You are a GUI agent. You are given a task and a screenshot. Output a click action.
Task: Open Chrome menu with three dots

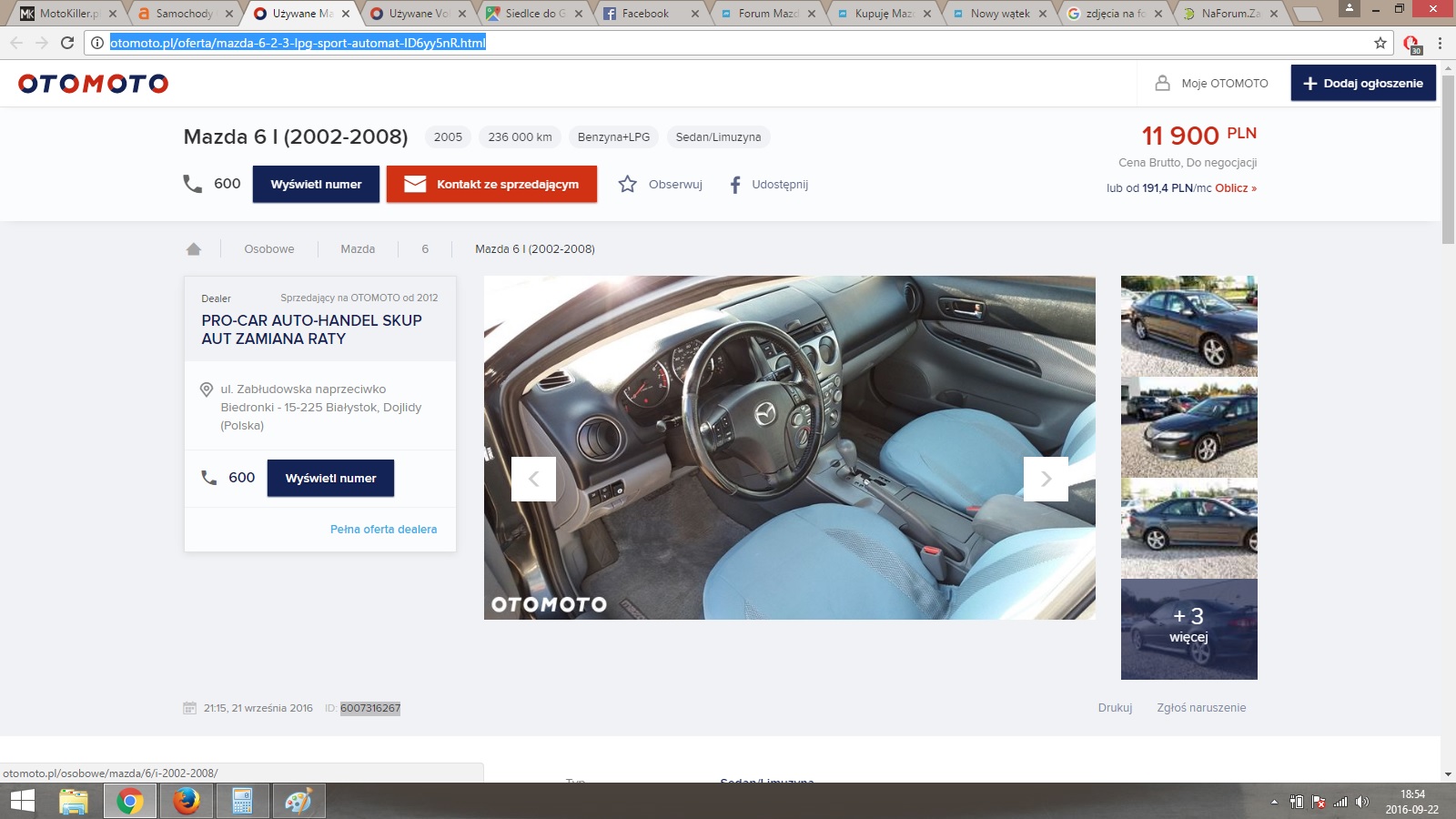click(1440, 43)
